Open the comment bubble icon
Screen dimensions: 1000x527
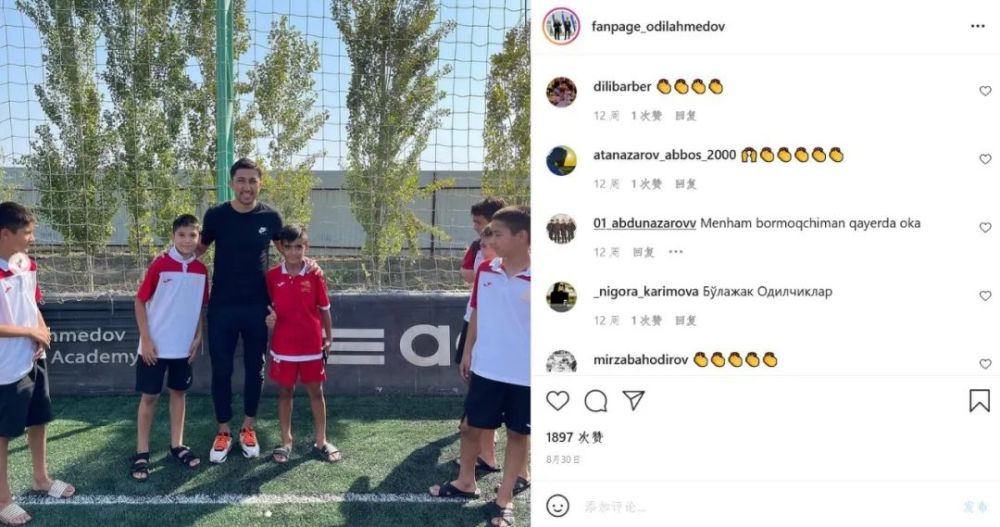pos(596,401)
